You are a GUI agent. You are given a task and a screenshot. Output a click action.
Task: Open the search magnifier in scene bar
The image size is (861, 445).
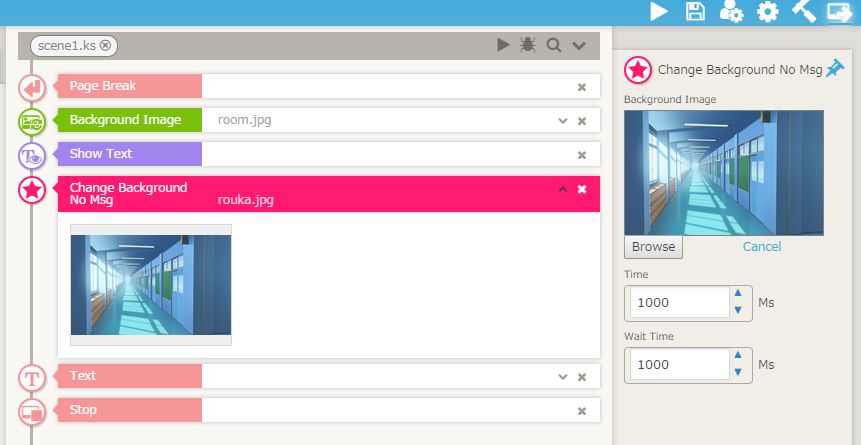tap(554, 45)
